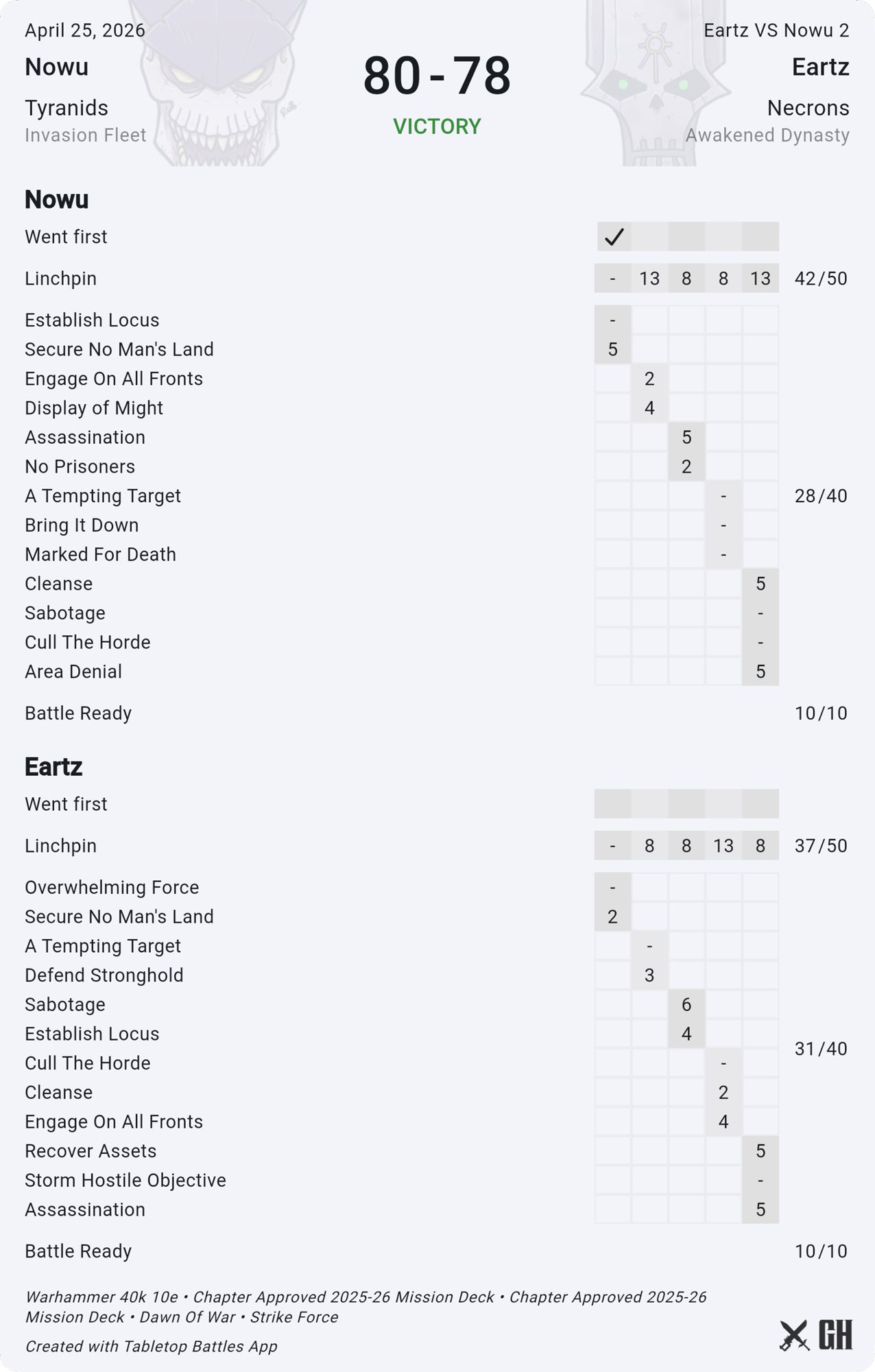Open the Nowu section heading
Viewport: 875px width, 1372px height.
click(57, 199)
